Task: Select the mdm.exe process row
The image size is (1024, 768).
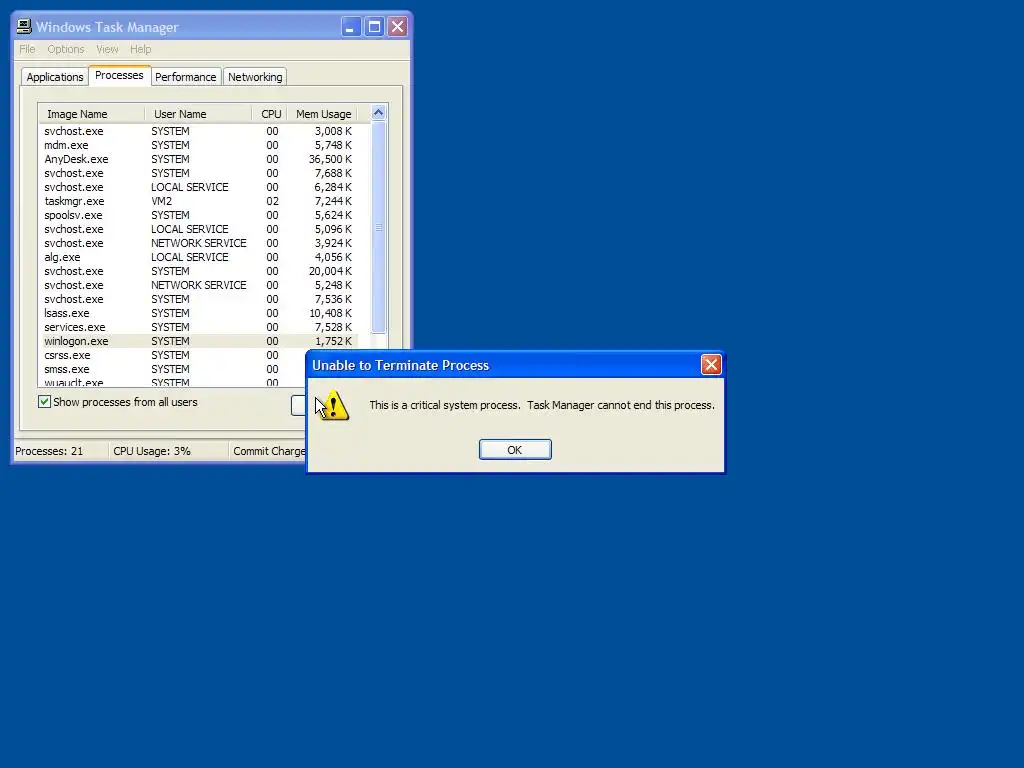Action: 198,145
